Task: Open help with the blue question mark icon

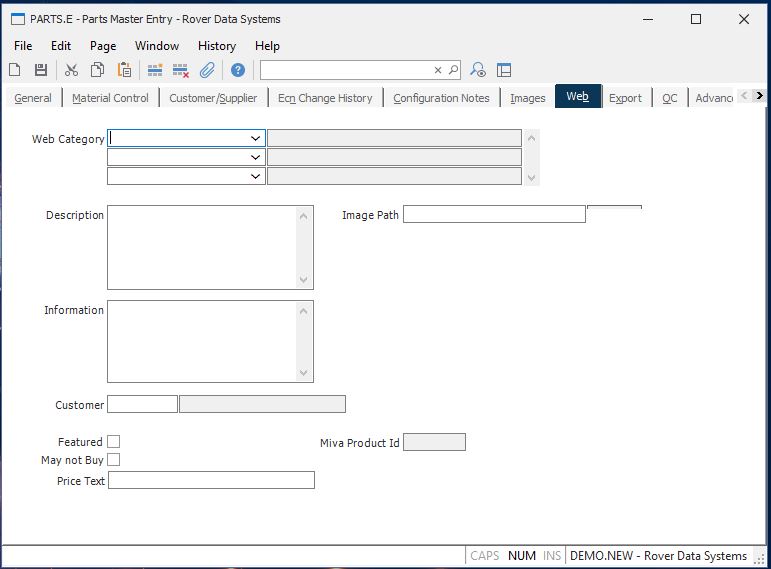Action: pos(238,70)
